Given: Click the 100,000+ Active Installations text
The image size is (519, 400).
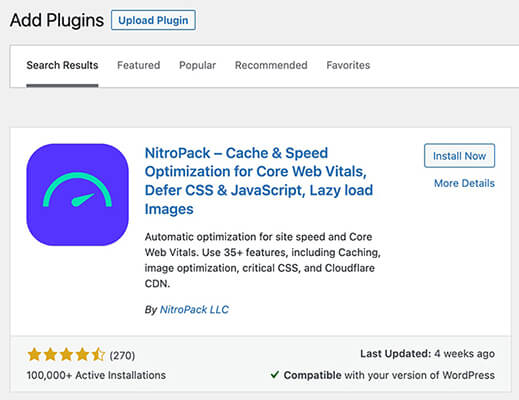Looking at the screenshot, I should click(96, 375).
